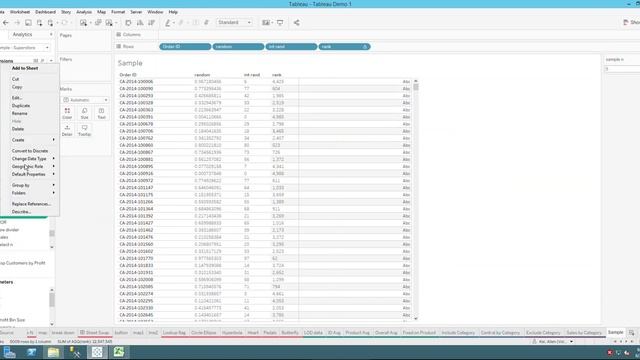Open the Help menu
This screenshot has height=360, width=640.
point(173,12)
